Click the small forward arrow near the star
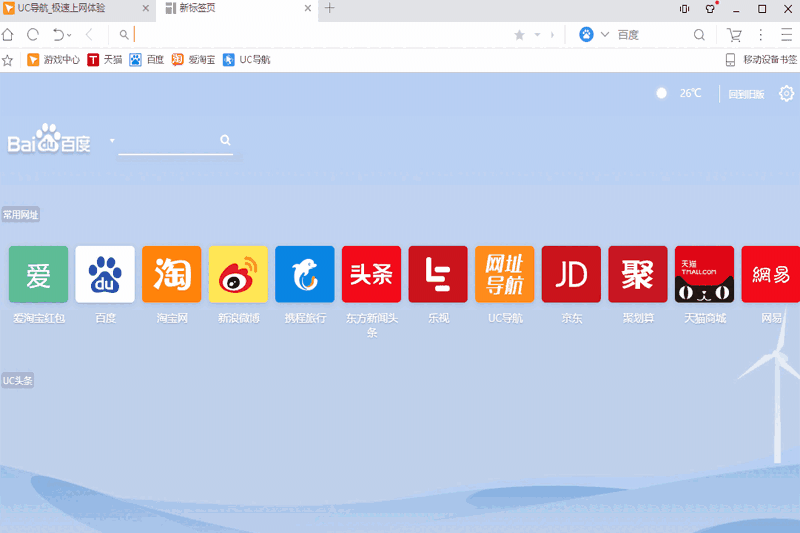This screenshot has height=533, width=800. point(552,35)
